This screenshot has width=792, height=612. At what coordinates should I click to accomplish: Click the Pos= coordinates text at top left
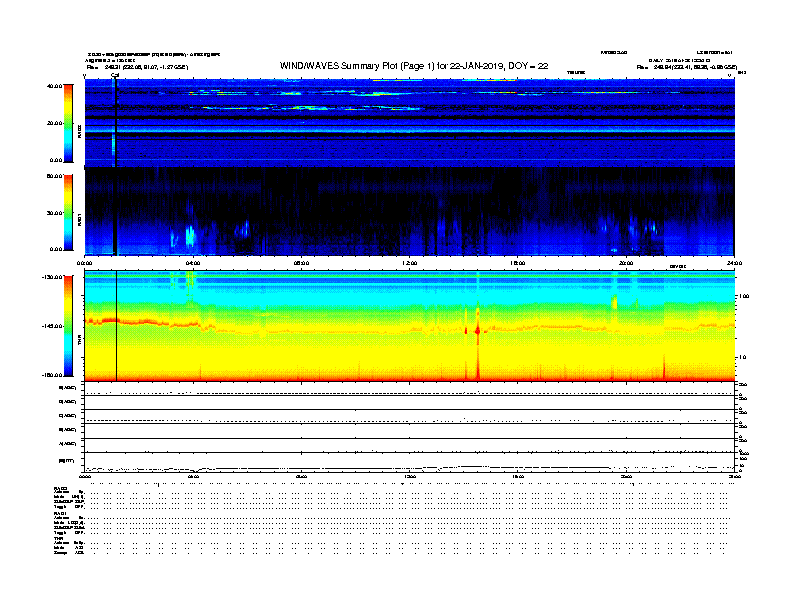click(x=137, y=67)
